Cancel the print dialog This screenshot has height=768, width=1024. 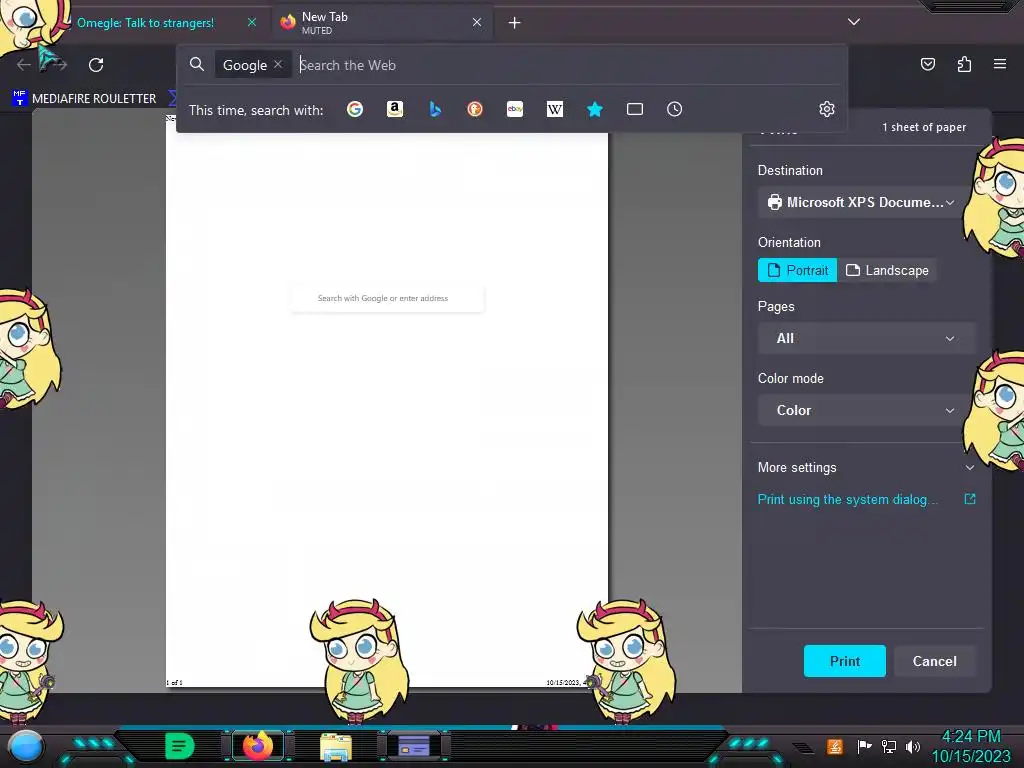[935, 661]
